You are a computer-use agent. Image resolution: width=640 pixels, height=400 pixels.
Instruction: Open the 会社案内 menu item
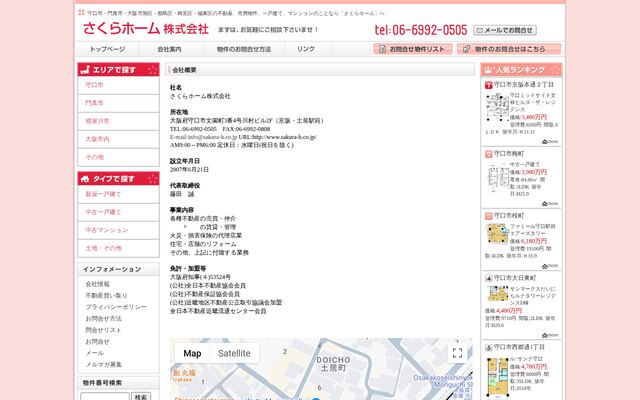[x=169, y=49]
